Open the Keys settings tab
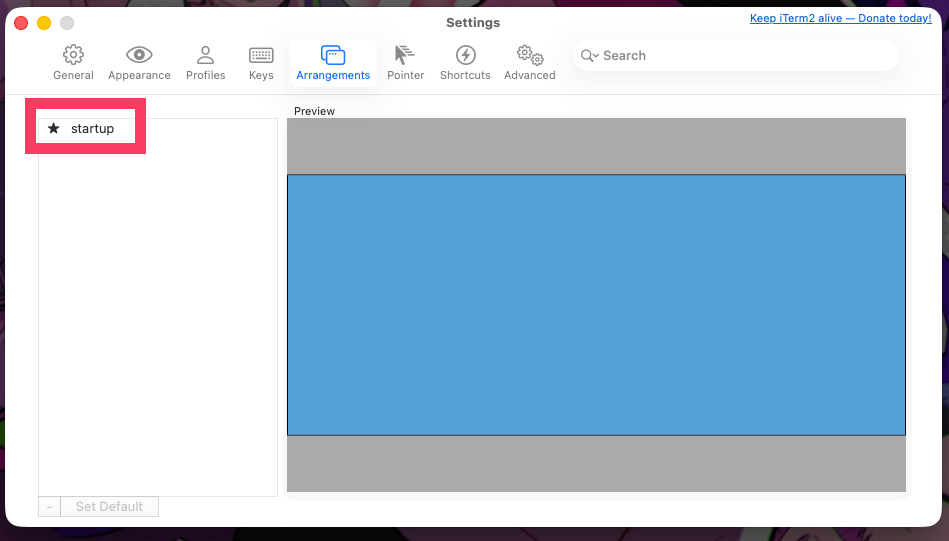Viewport: 949px width, 541px height. 261,63
